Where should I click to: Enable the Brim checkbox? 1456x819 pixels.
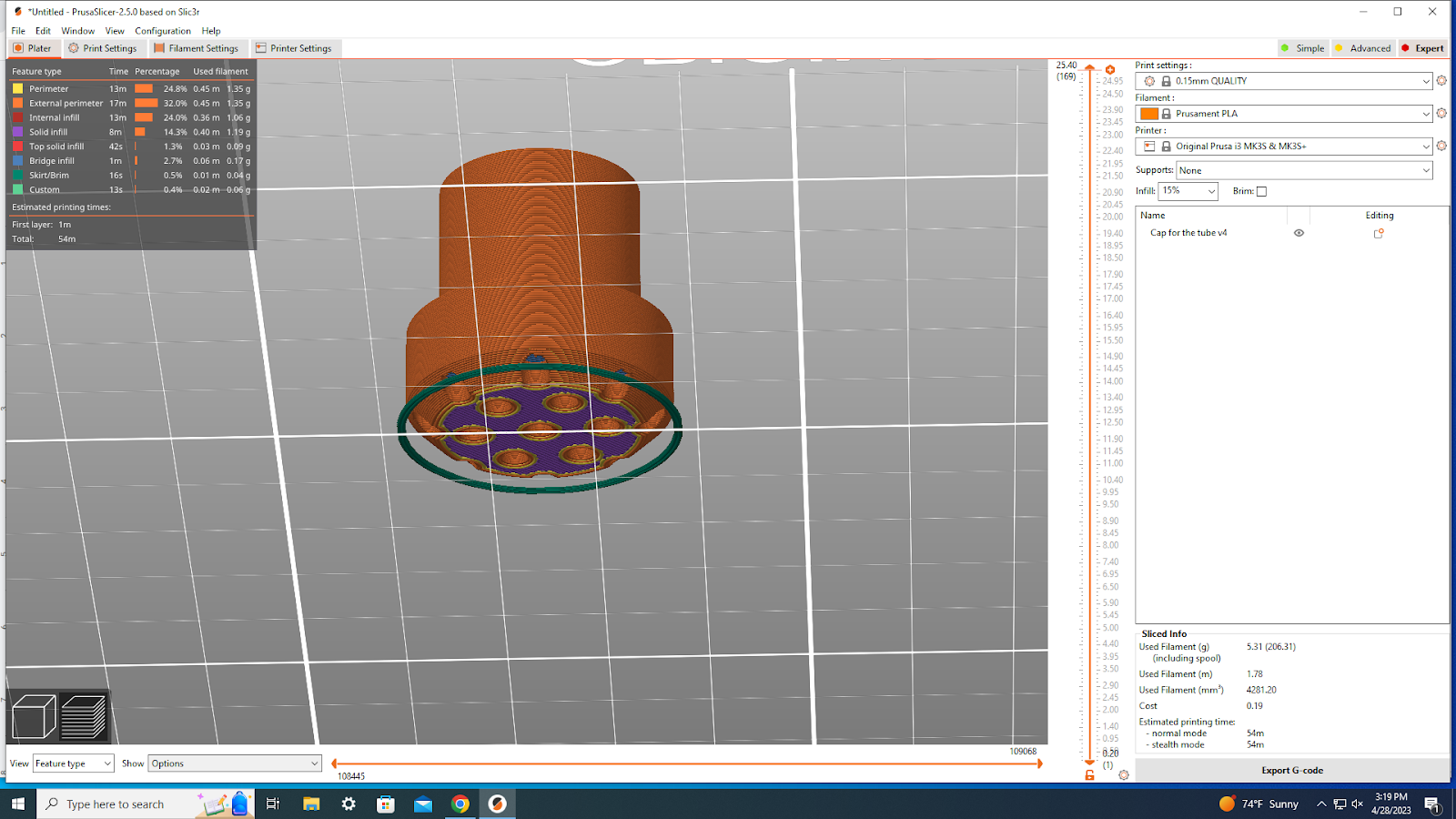pyautogui.click(x=1261, y=191)
